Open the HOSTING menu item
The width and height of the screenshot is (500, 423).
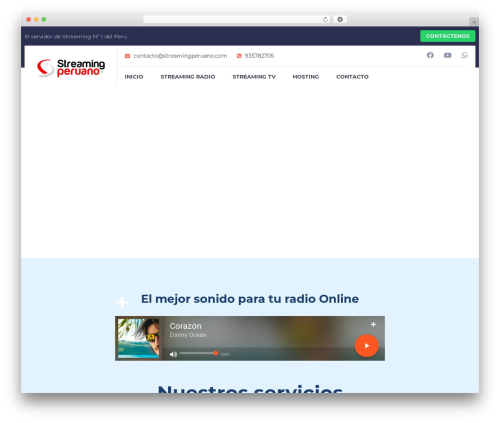click(x=306, y=77)
